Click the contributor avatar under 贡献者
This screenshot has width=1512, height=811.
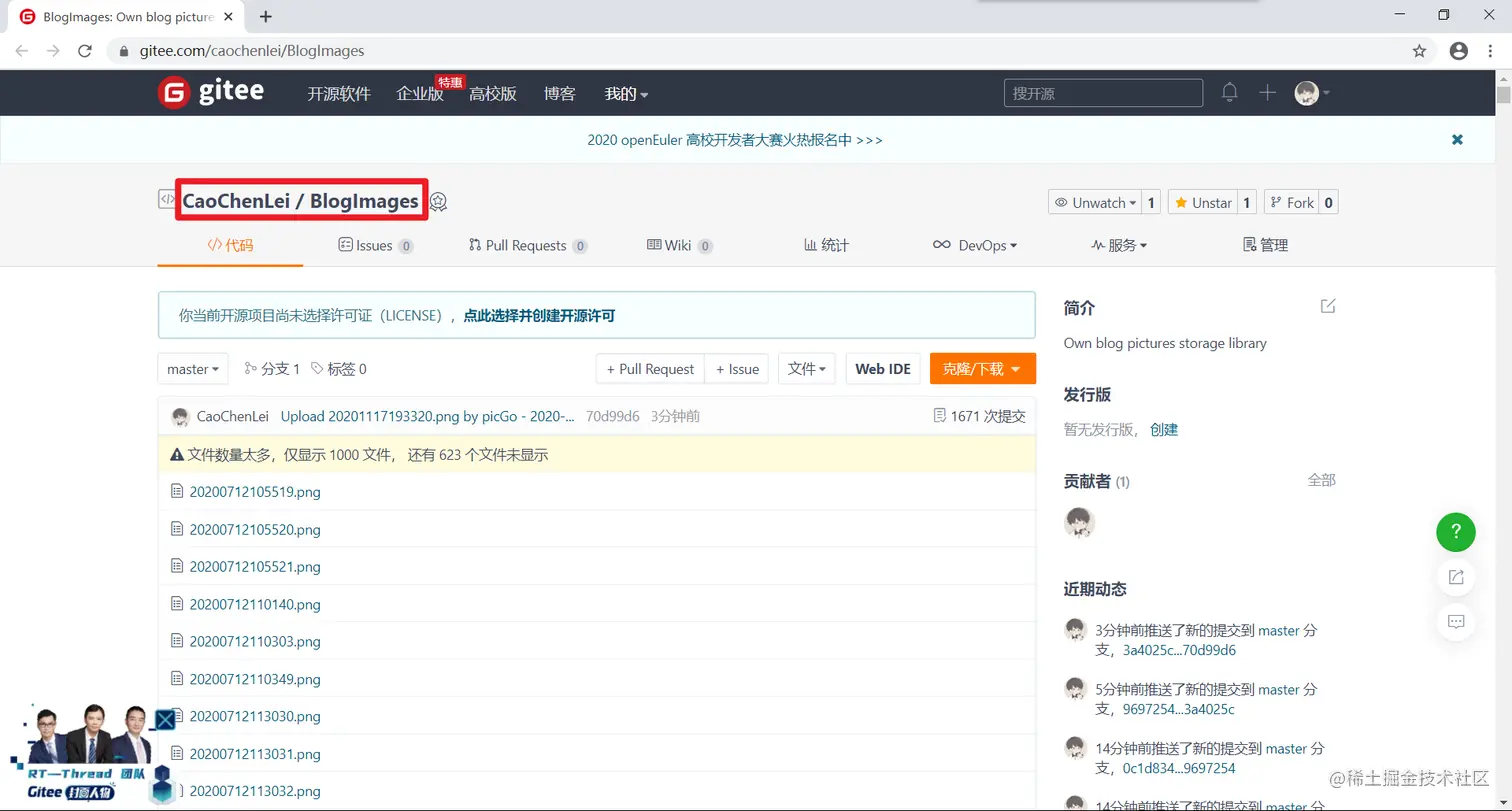[1079, 521]
